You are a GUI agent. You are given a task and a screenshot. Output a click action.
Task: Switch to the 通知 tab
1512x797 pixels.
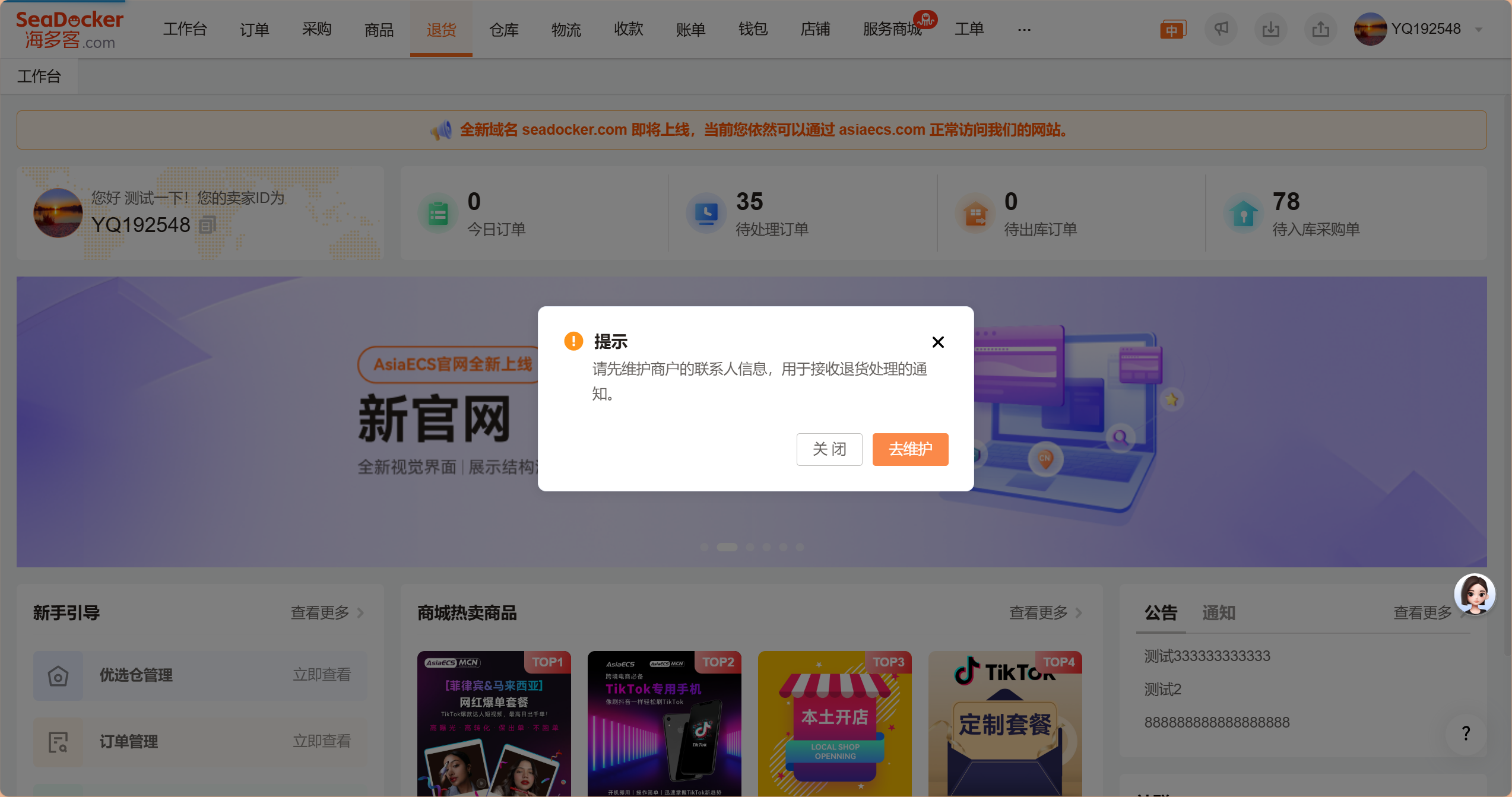tap(1219, 612)
